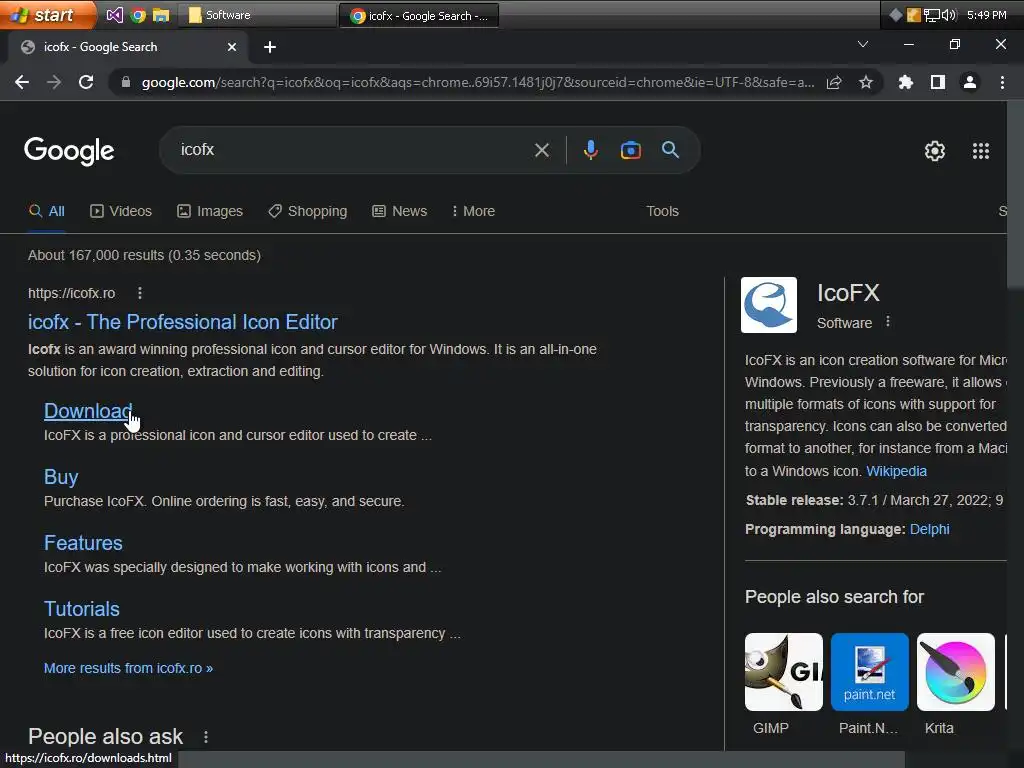Open the Chrome profile avatar
The width and height of the screenshot is (1024, 768).
(970, 82)
